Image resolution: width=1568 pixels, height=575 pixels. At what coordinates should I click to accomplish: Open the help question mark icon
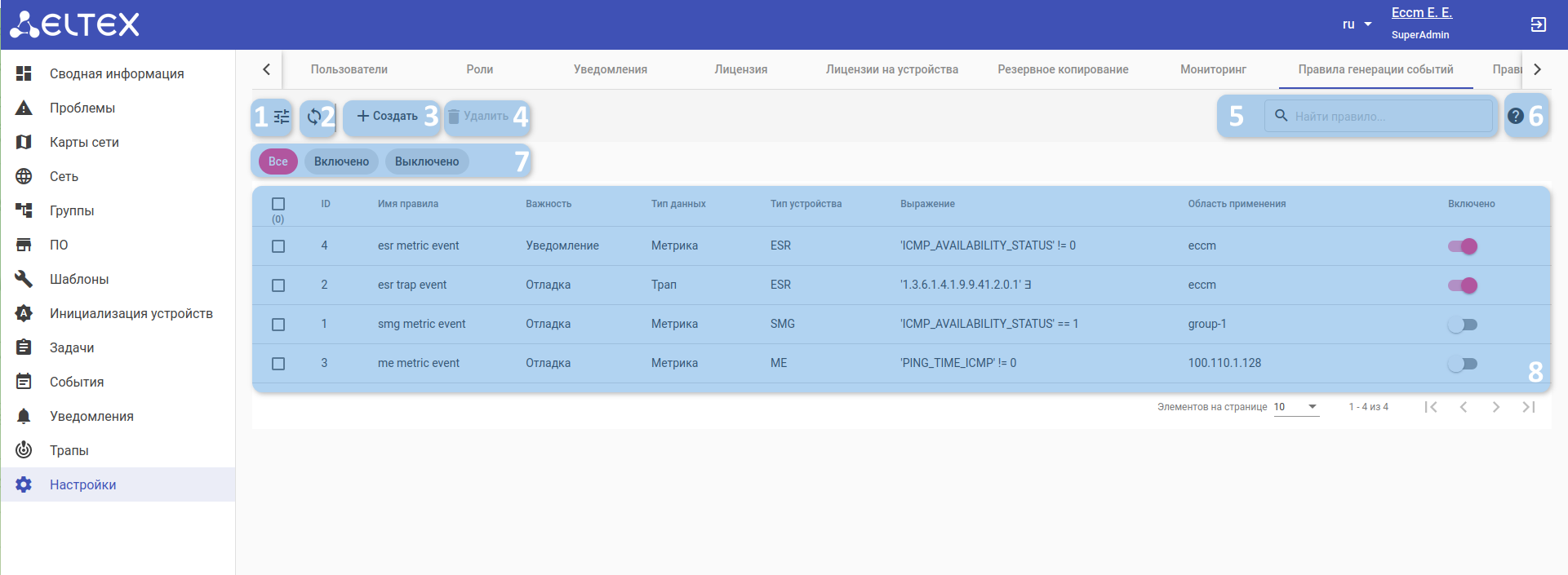(x=1516, y=116)
